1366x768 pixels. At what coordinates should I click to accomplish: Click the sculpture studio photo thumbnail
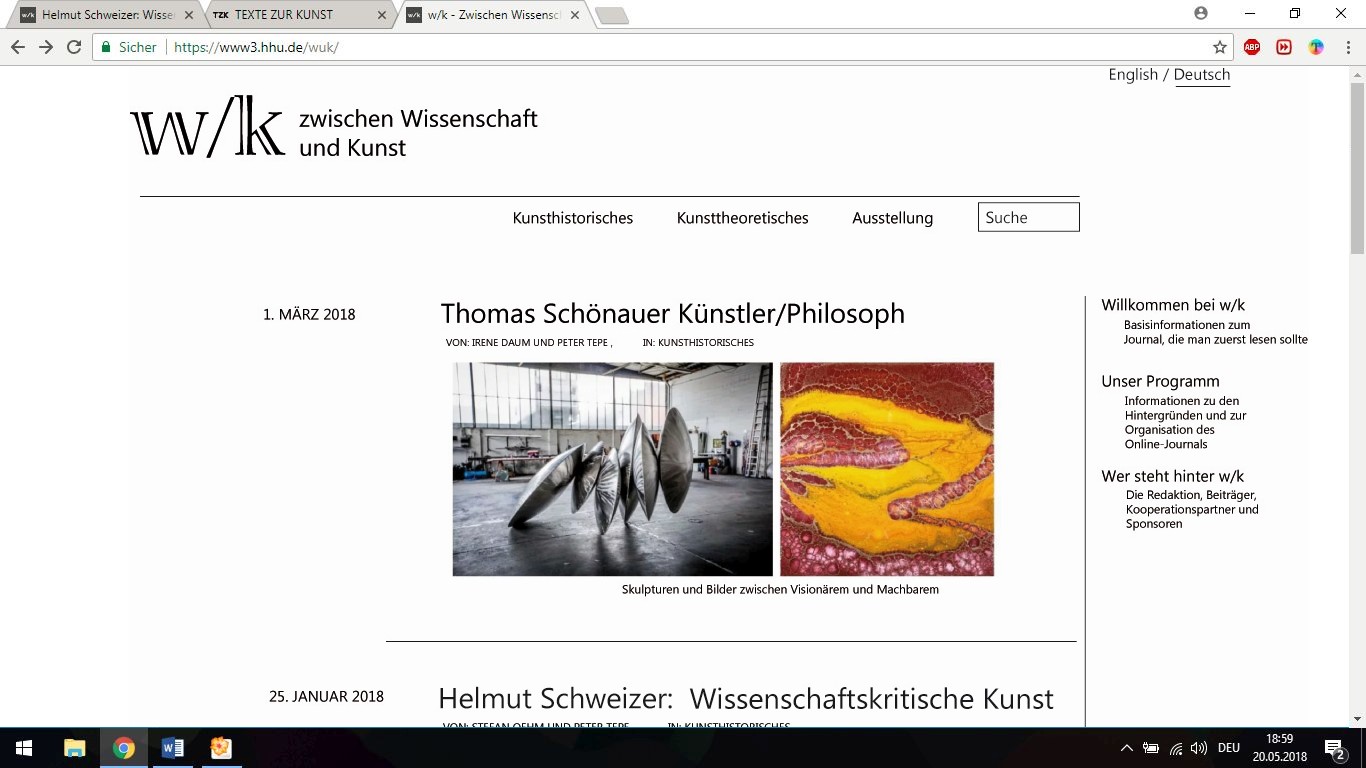click(612, 469)
